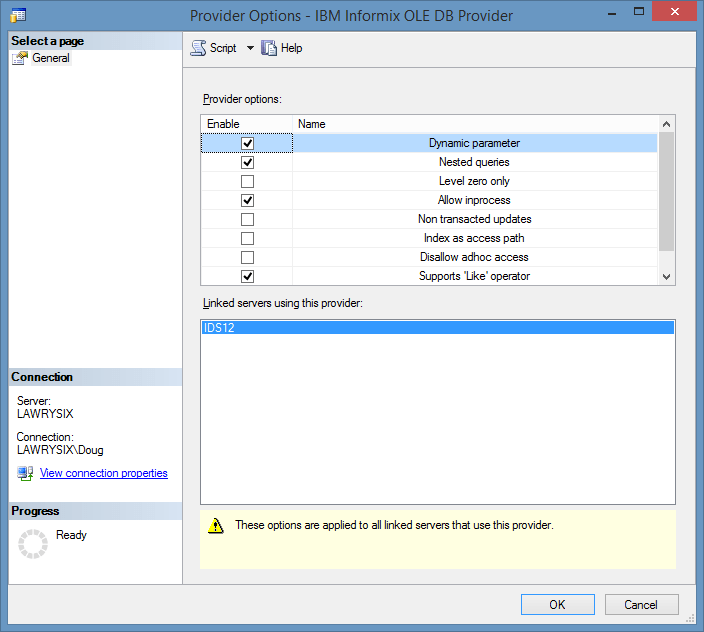Screen dimensions: 704x632
Task: Select the IDS12 linked server entry
Action: click(437, 328)
